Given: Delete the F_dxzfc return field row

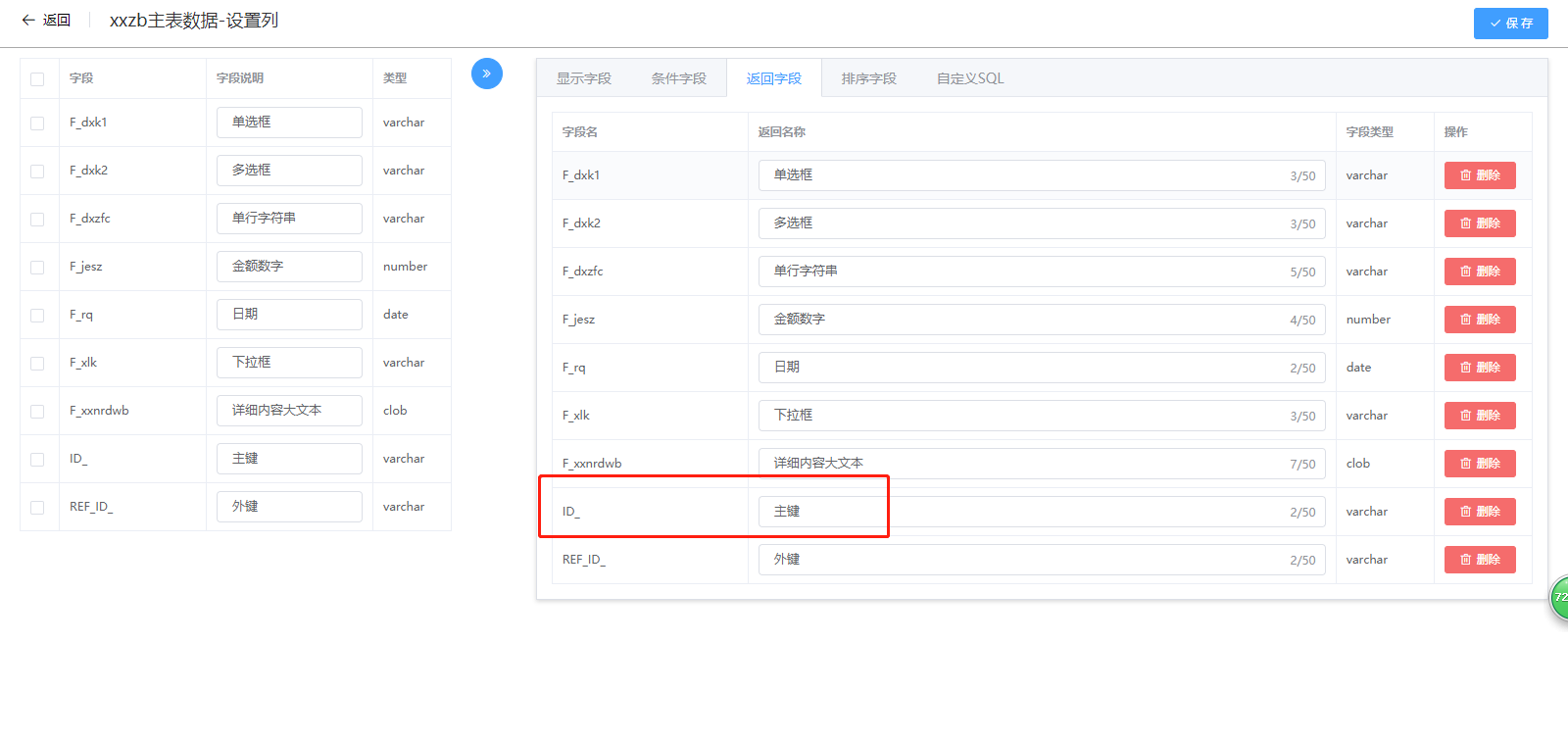Looking at the screenshot, I should tap(1479, 272).
